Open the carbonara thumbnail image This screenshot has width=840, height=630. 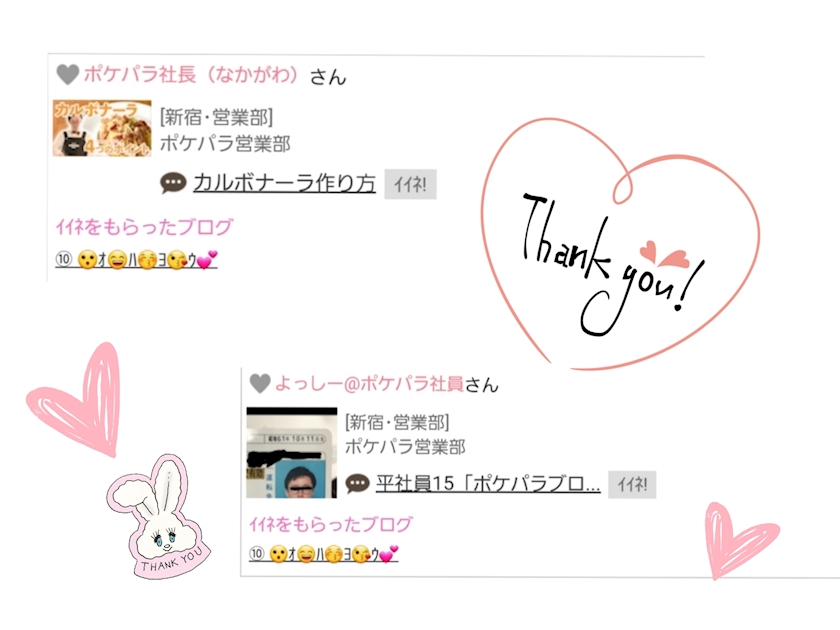click(102, 128)
